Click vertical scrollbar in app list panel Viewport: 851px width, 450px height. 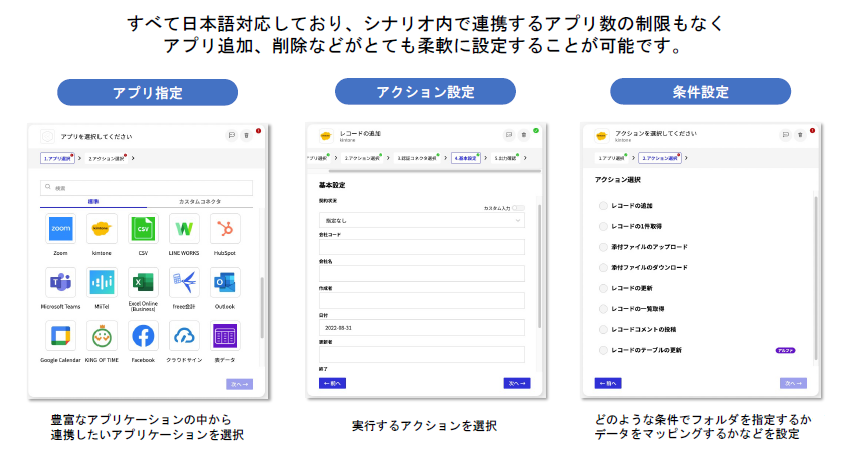262,307
